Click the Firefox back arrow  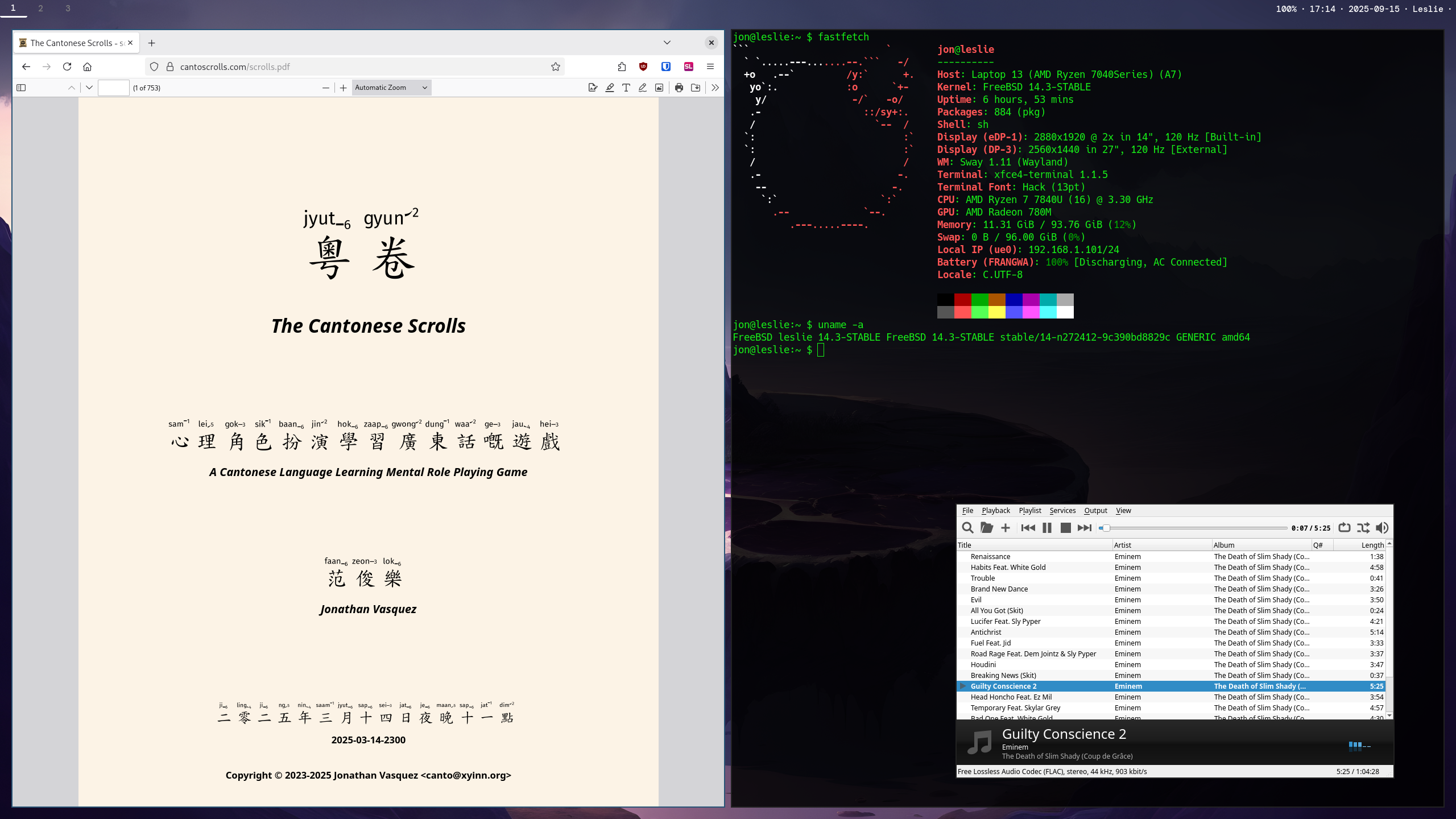pyautogui.click(x=26, y=67)
